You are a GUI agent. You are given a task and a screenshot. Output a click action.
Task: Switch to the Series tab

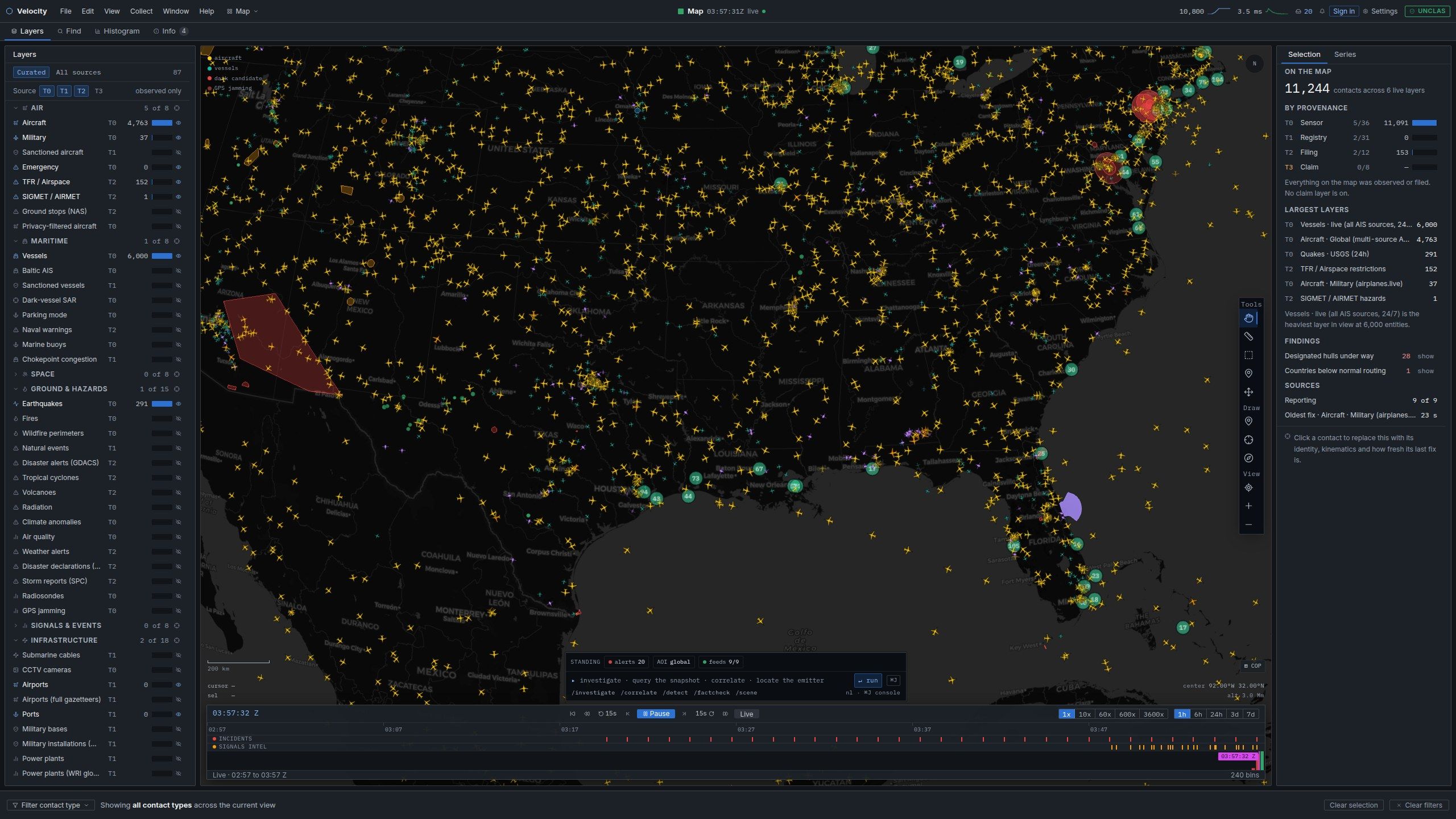[x=1345, y=55]
